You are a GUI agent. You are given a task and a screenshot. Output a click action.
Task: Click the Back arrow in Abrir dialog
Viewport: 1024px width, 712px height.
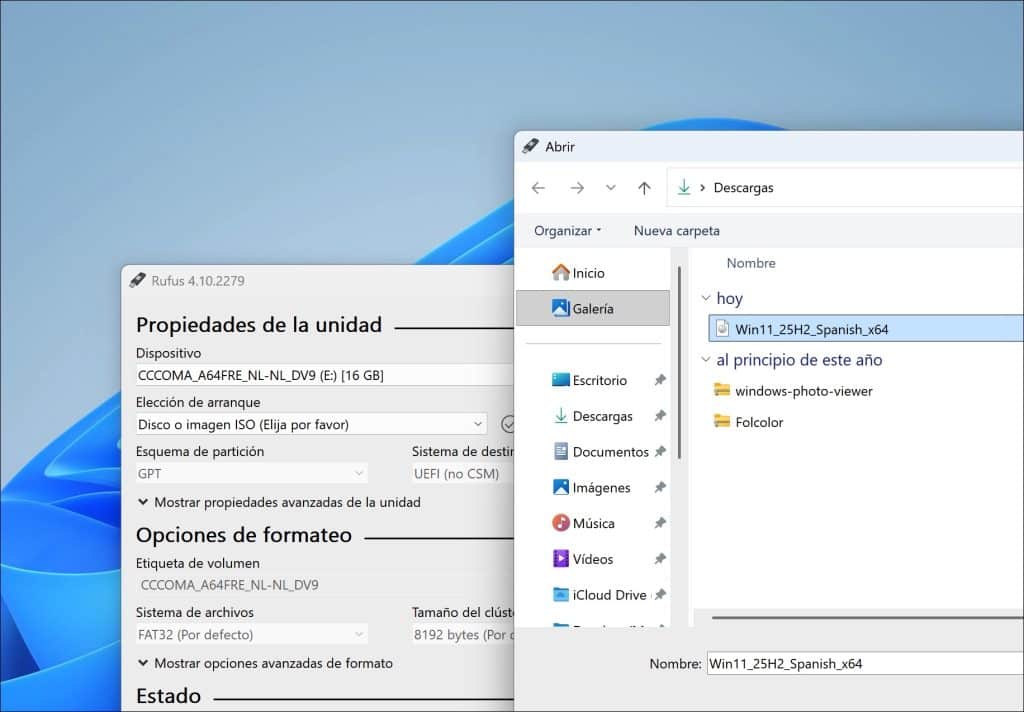tap(538, 188)
